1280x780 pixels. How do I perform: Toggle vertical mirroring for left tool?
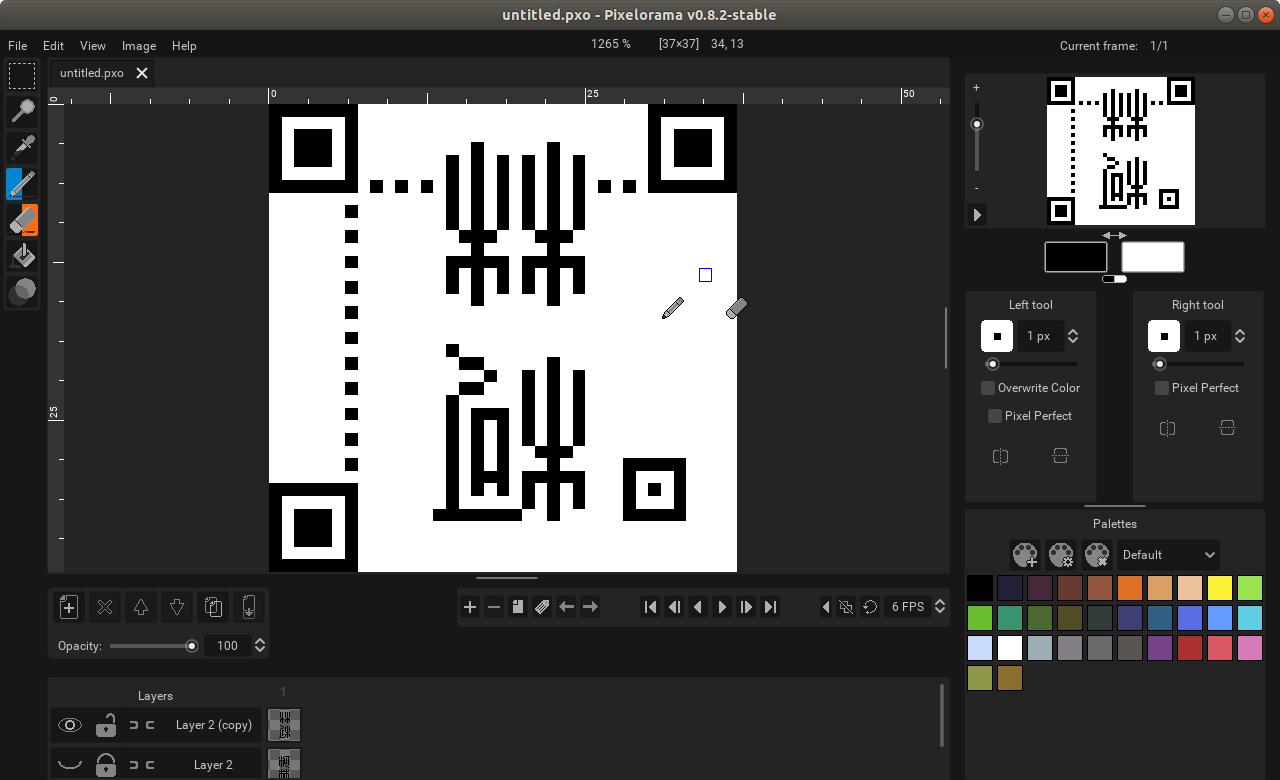coord(1060,456)
